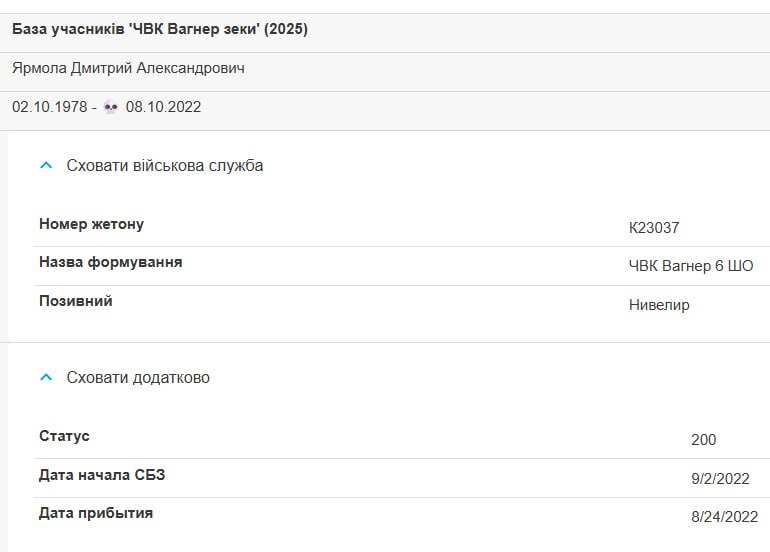The image size is (770, 552).
Task: Select the value ЧВК Вагнер 6 ШО
Action: [x=691, y=266]
